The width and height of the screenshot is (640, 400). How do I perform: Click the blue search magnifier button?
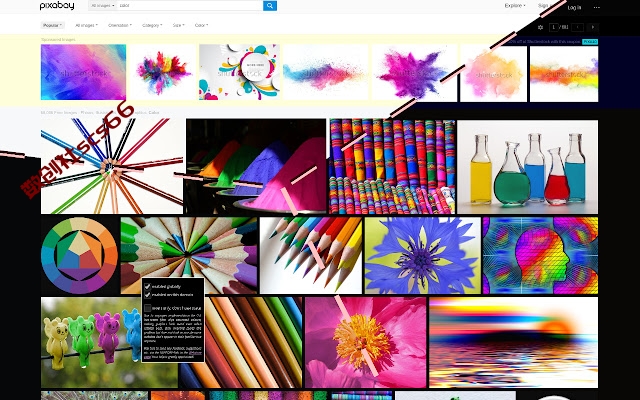[x=270, y=6]
